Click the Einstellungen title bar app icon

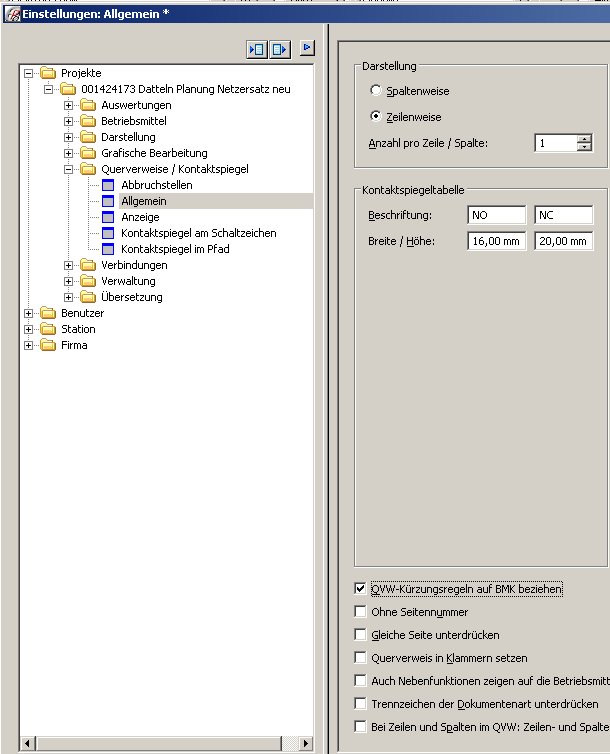click(12, 14)
